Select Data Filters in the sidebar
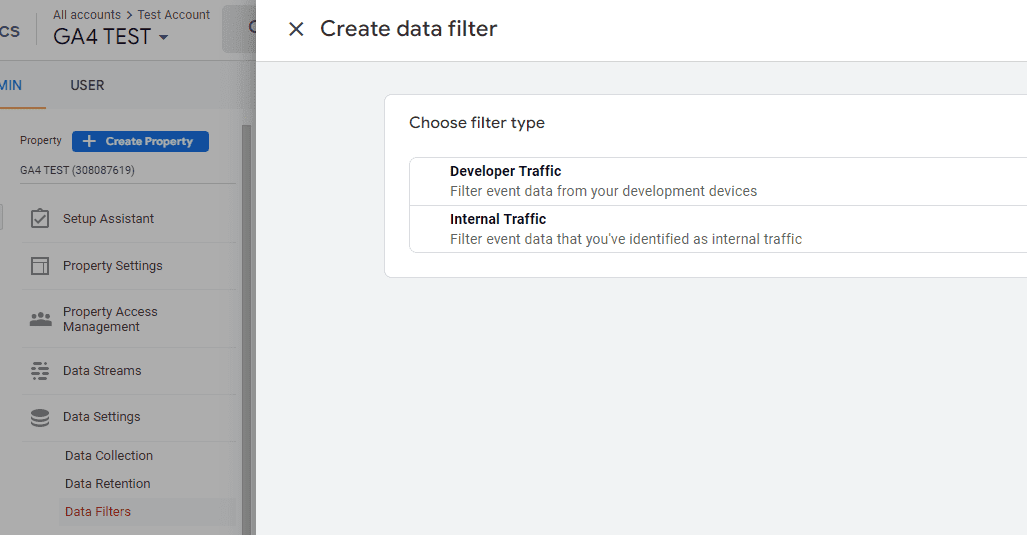1027x535 pixels. (x=98, y=512)
